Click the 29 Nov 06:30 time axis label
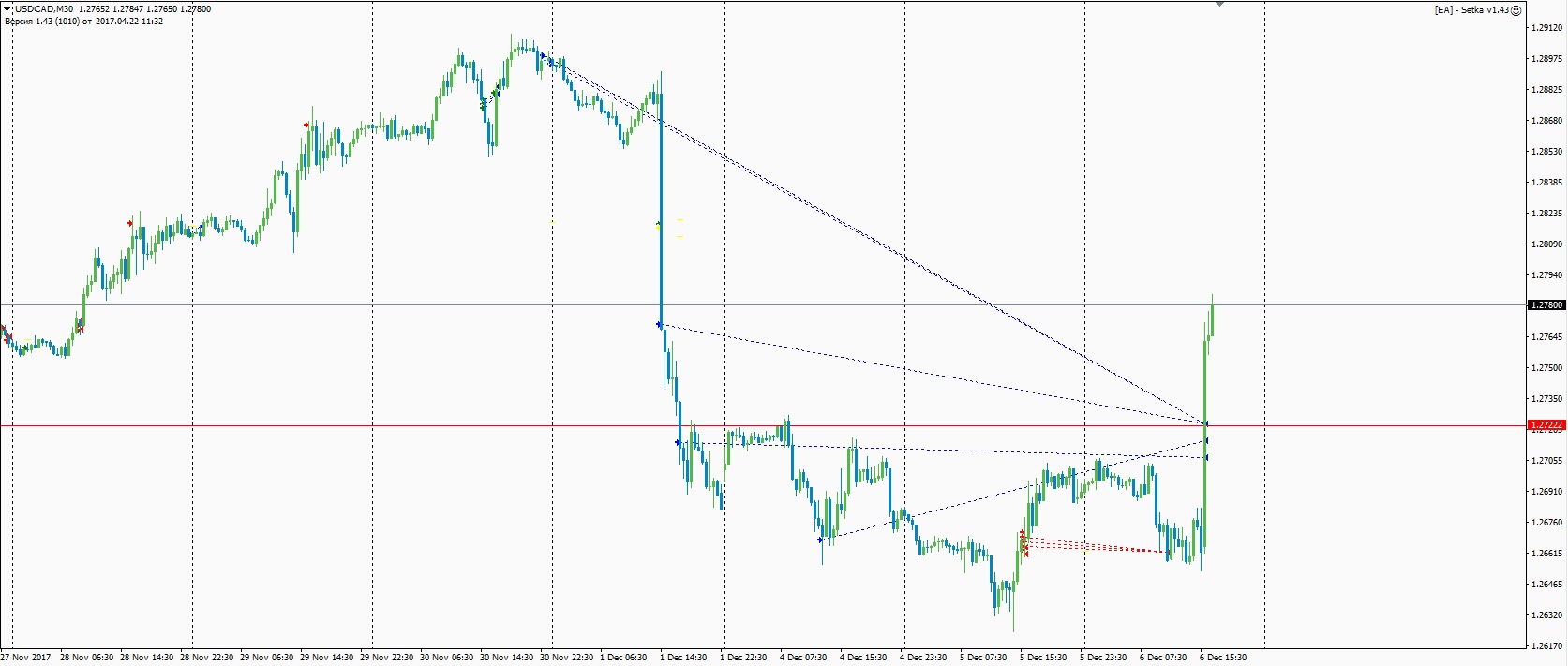Image resolution: width=1568 pixels, height=666 pixels. click(x=266, y=658)
